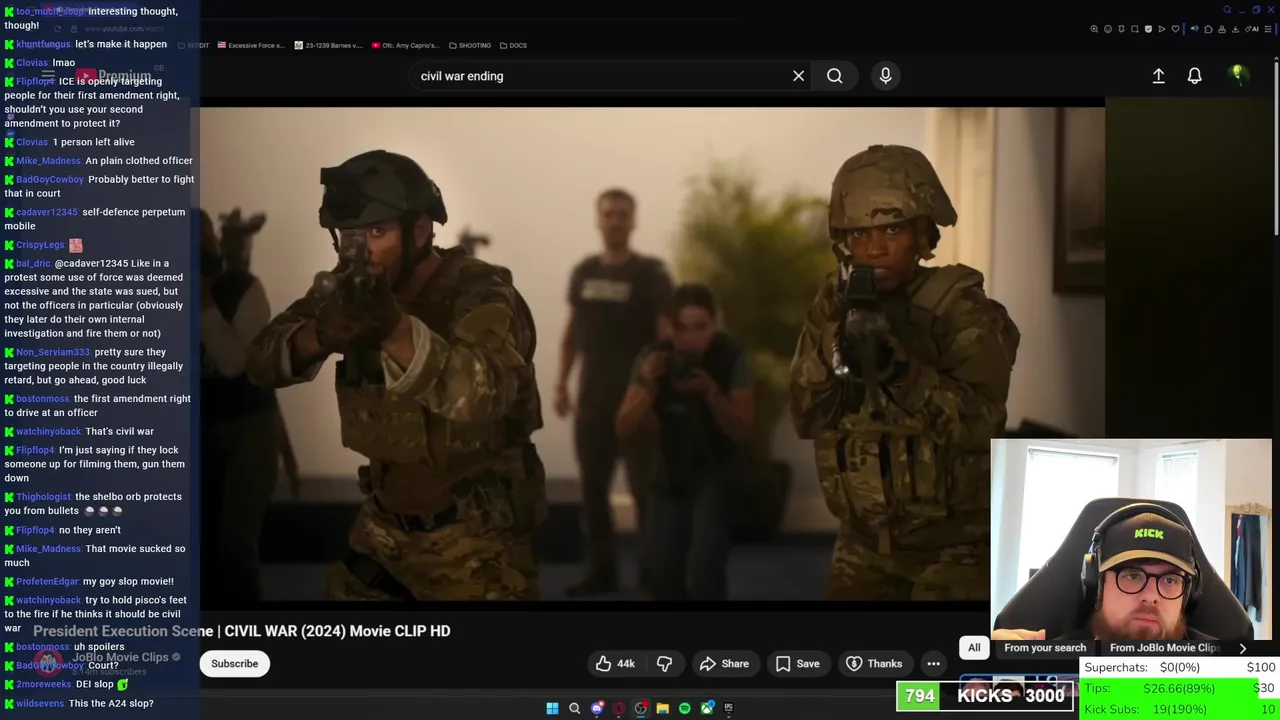This screenshot has height=720, width=1280.
Task: Select the From your search chip
Action: coord(1045,648)
